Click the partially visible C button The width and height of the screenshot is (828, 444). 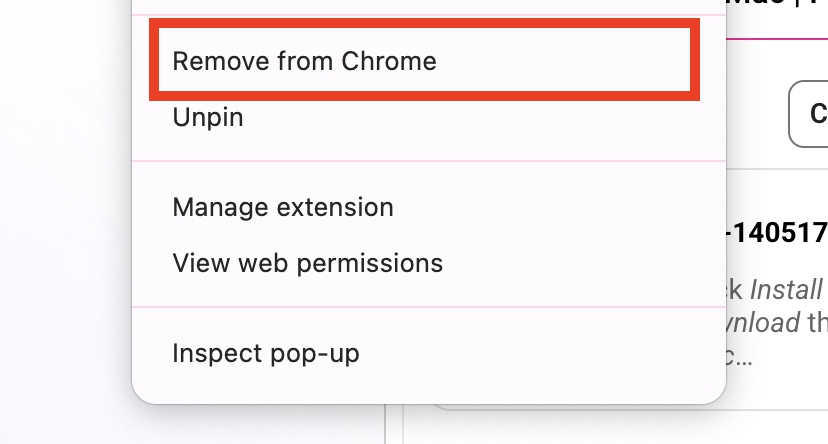click(x=812, y=111)
